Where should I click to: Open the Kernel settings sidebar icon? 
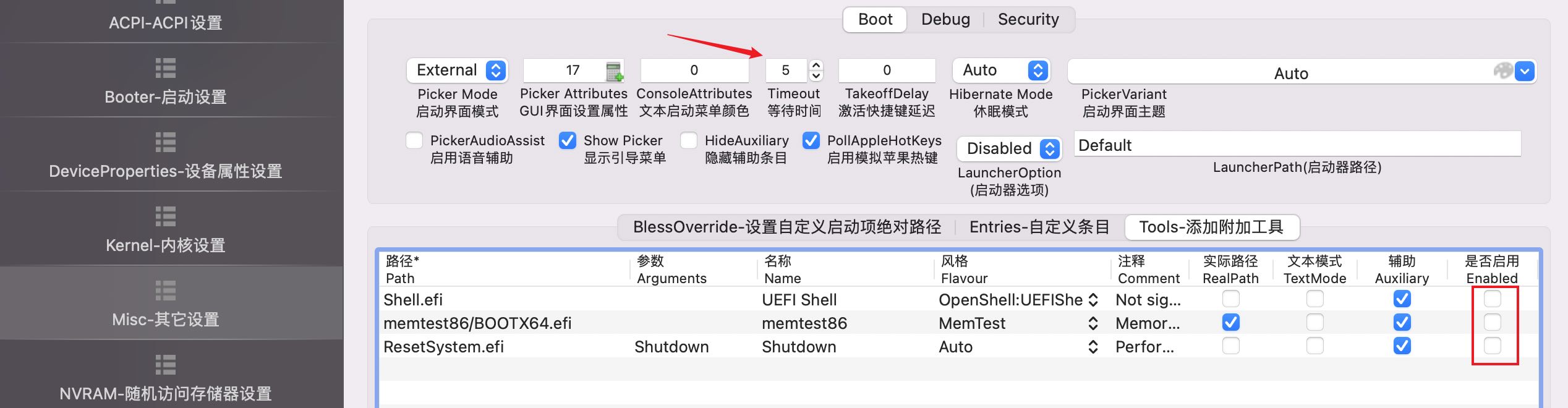click(x=165, y=216)
